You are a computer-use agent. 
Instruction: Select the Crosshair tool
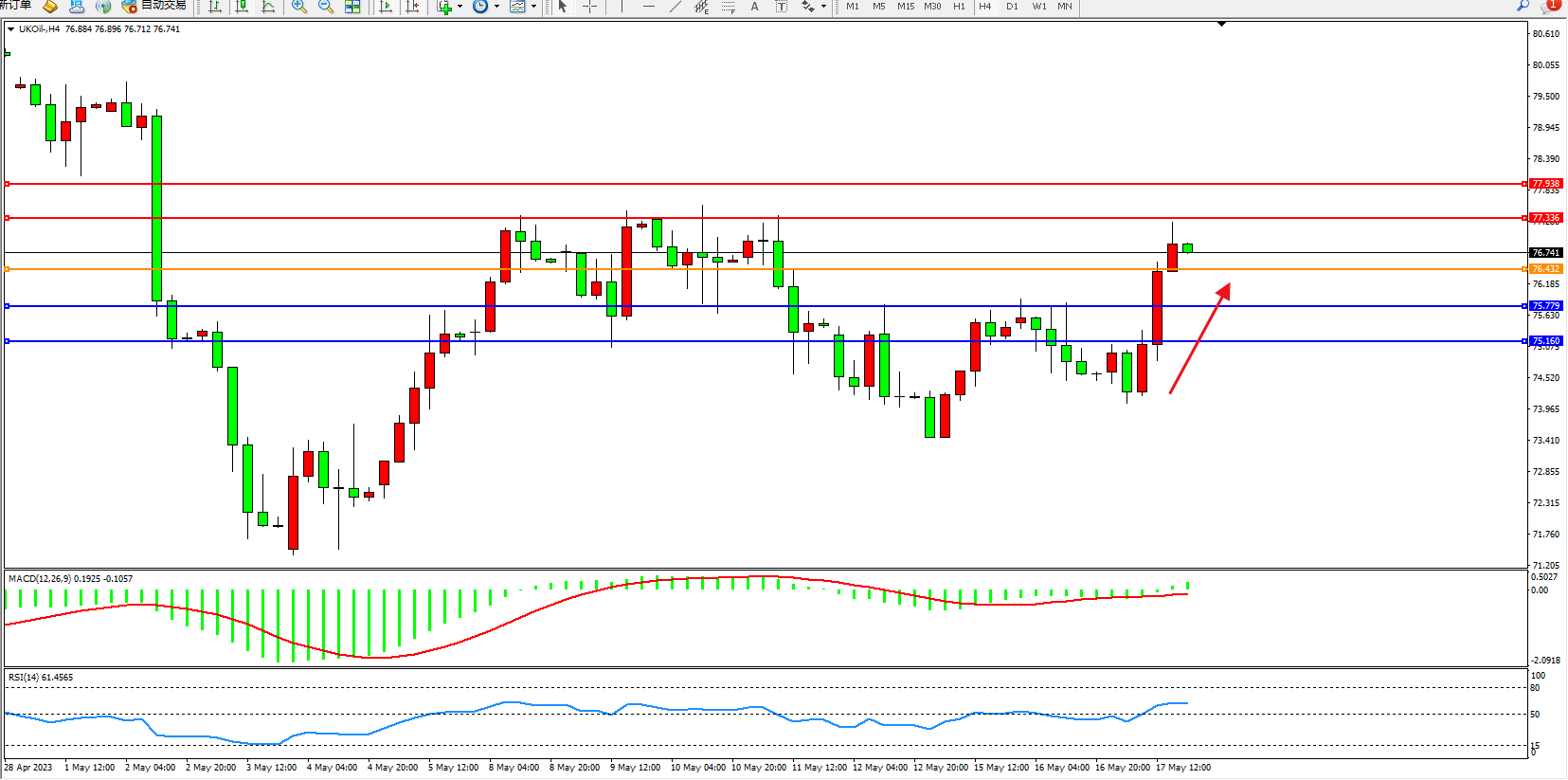point(589,7)
